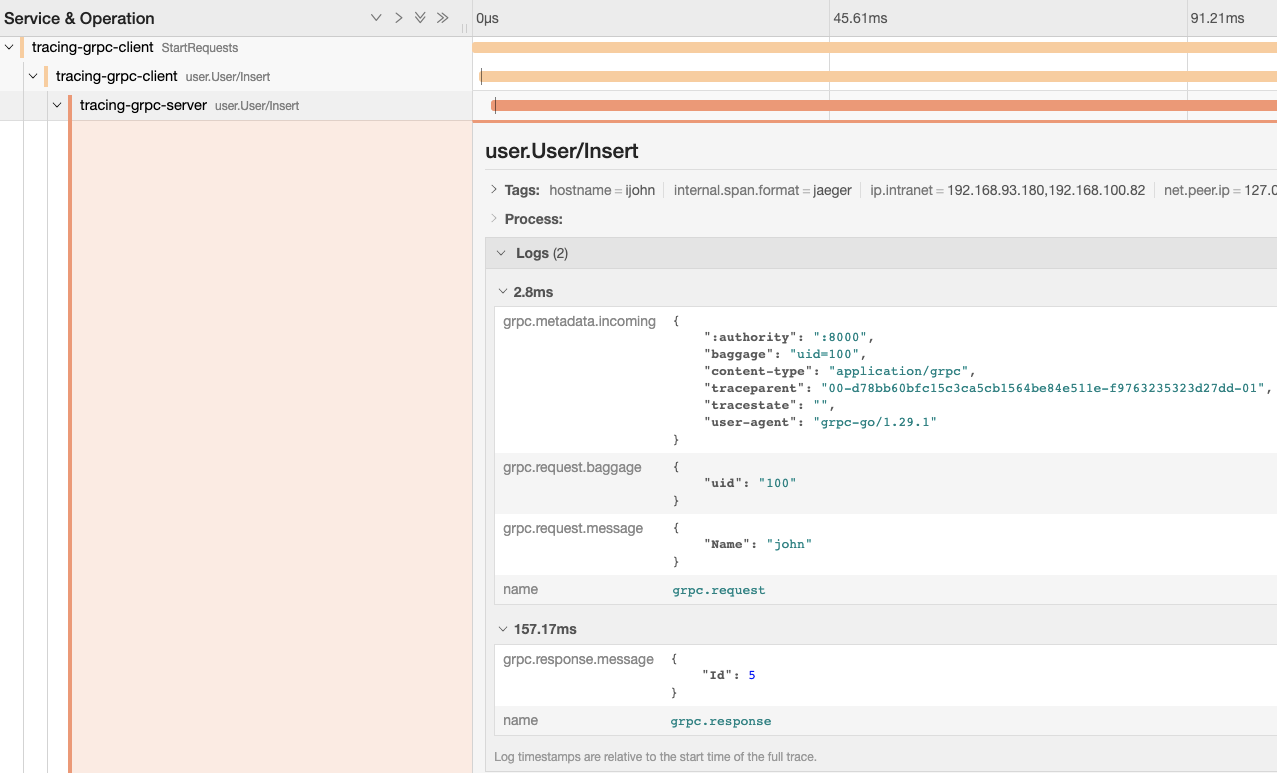Expand the Process section
1277x773 pixels.
coord(494,219)
